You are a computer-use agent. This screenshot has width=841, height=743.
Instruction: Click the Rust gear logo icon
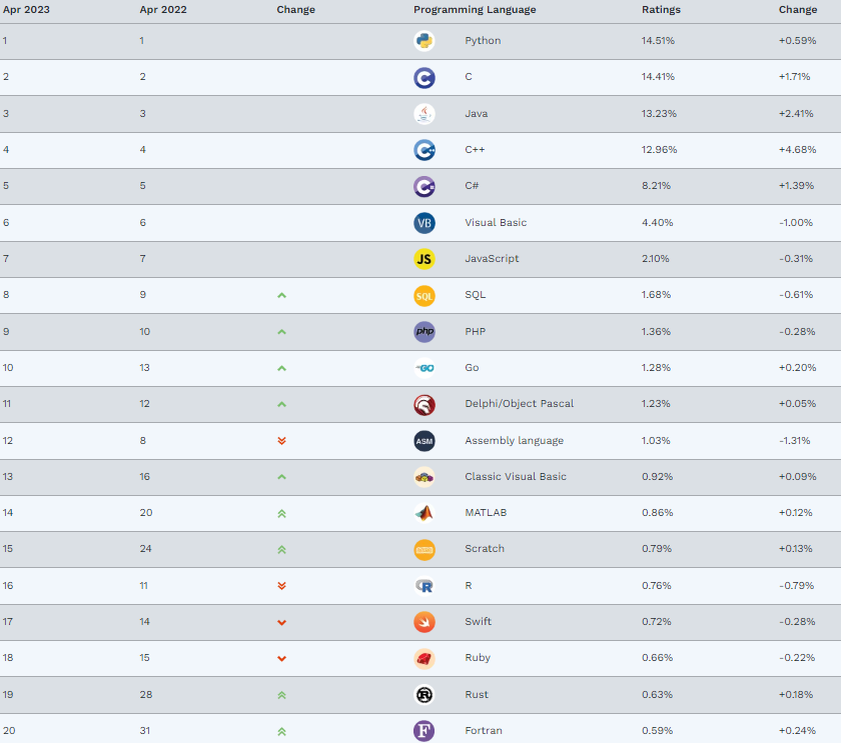[424, 695]
